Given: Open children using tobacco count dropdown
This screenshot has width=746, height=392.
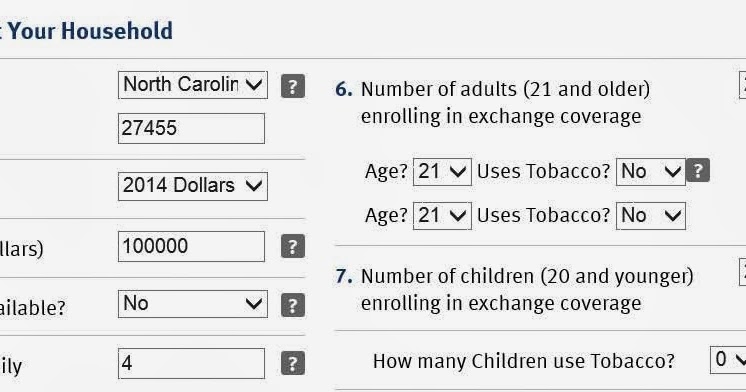Looking at the screenshot, I should 728,360.
